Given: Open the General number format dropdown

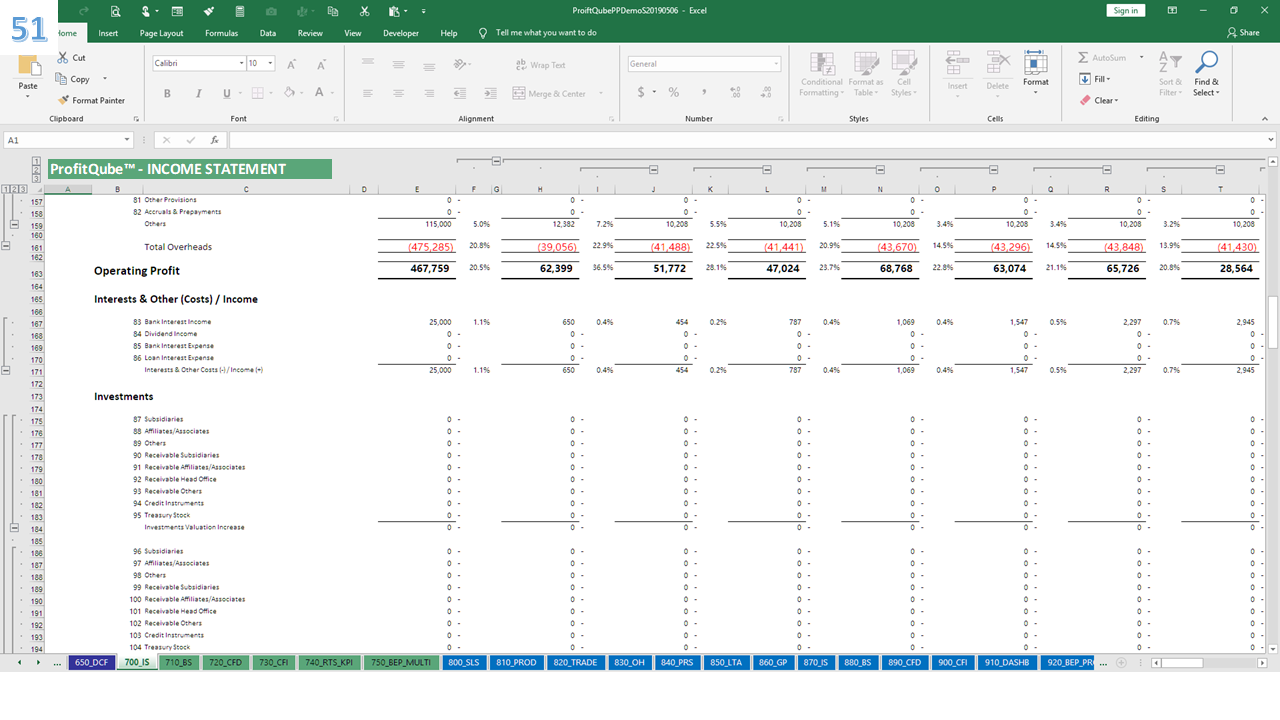Looking at the screenshot, I should pos(776,64).
